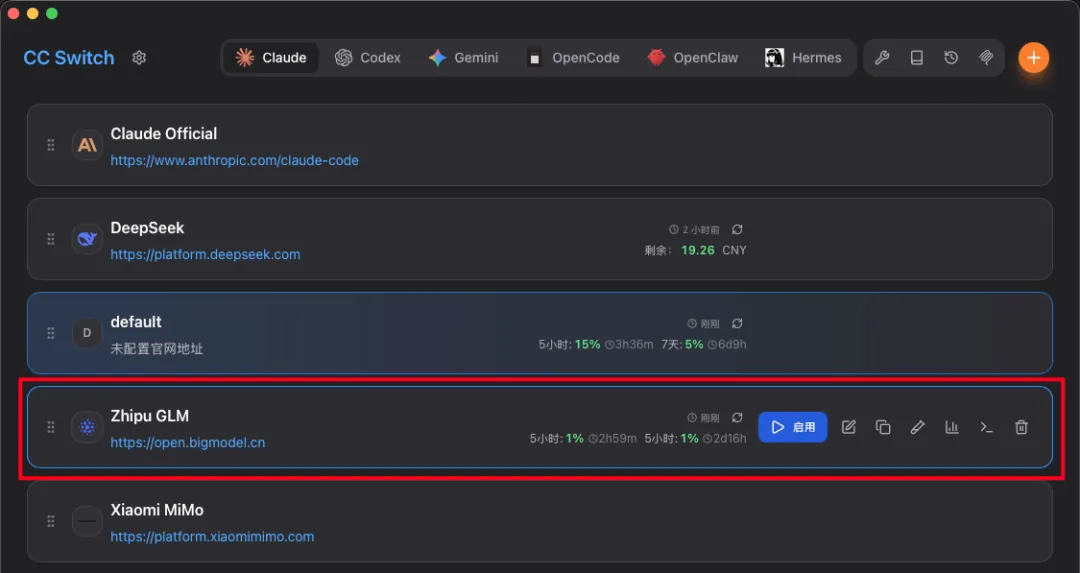Open usage chart for Zhipu GLM
Screen dimensions: 1080x573
[x=952, y=427]
